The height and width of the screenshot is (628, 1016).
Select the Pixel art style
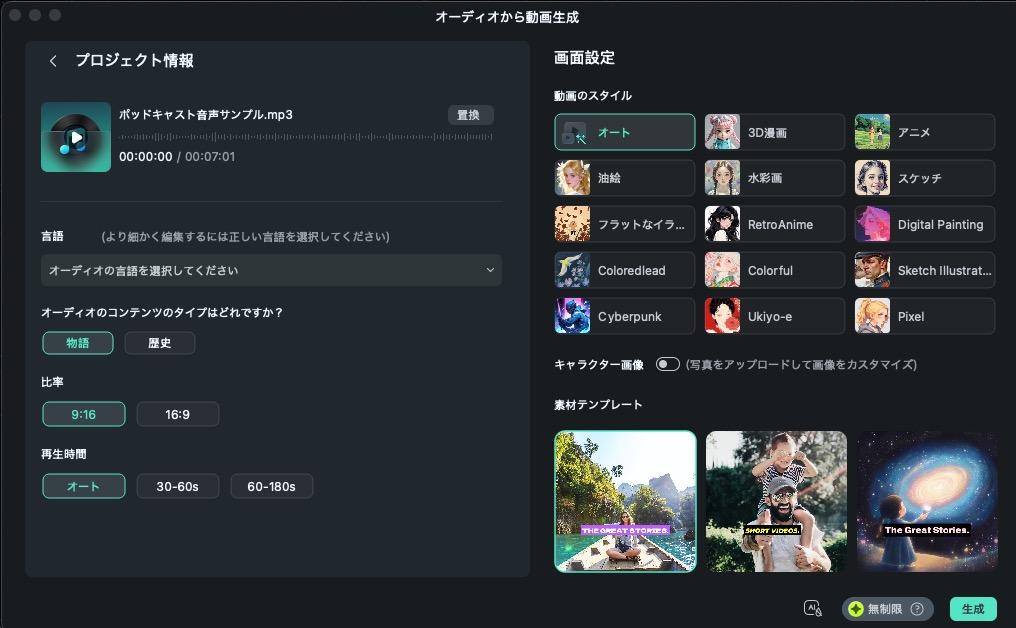coord(925,315)
